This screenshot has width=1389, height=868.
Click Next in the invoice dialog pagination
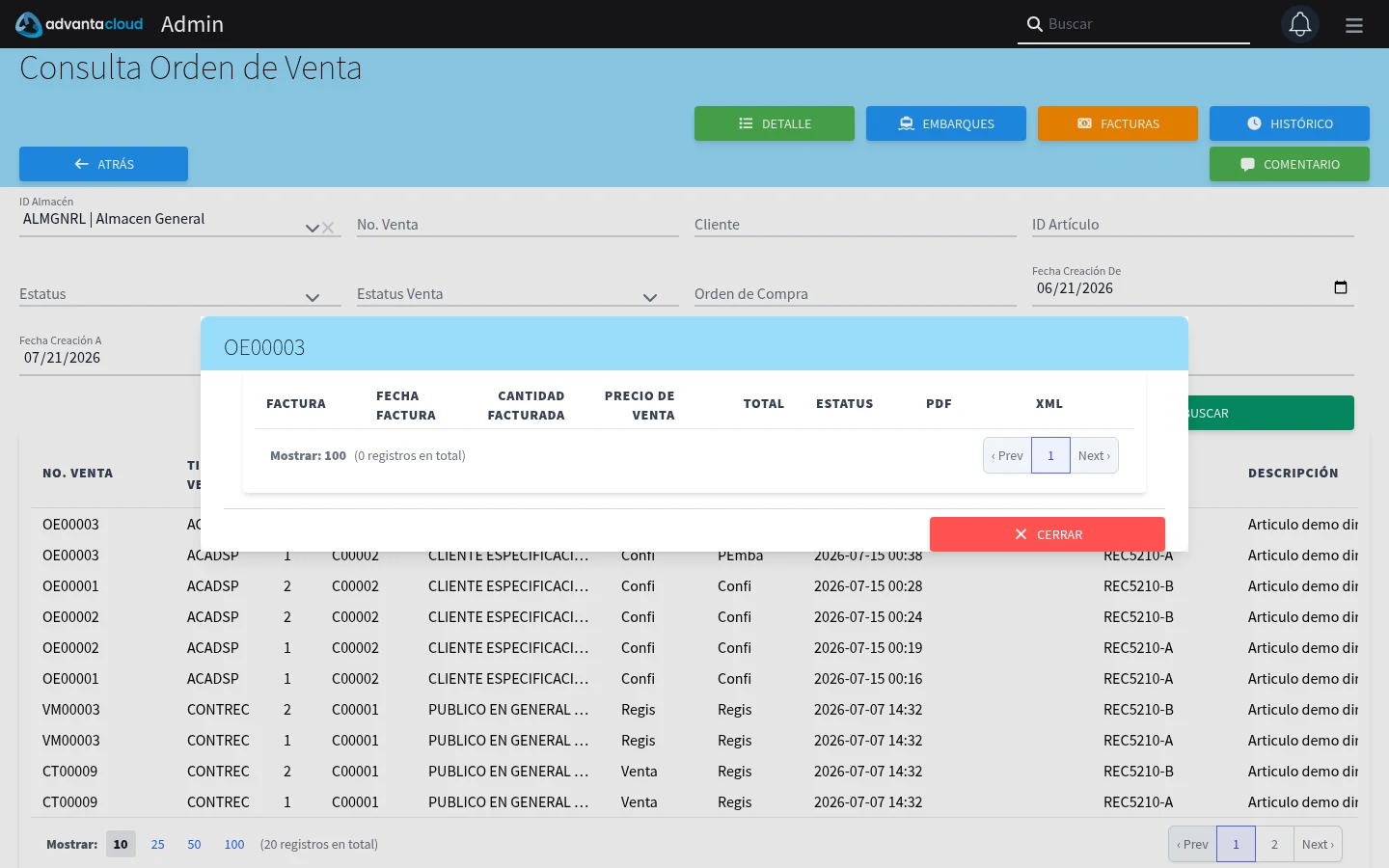click(1094, 455)
